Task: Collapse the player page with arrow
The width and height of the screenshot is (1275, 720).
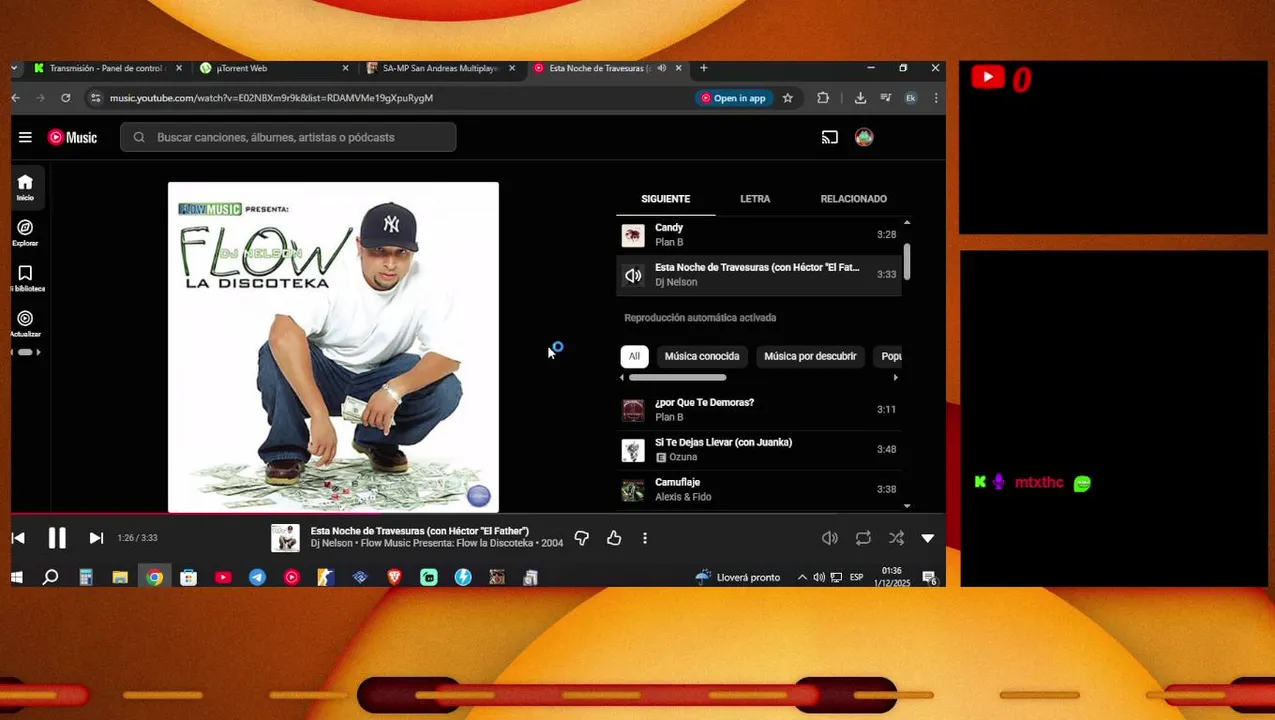Action: [x=928, y=538]
